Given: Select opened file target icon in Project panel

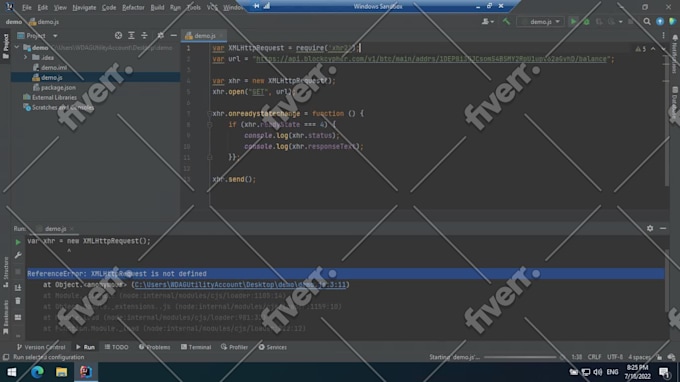Looking at the screenshot, I should 118,36.
